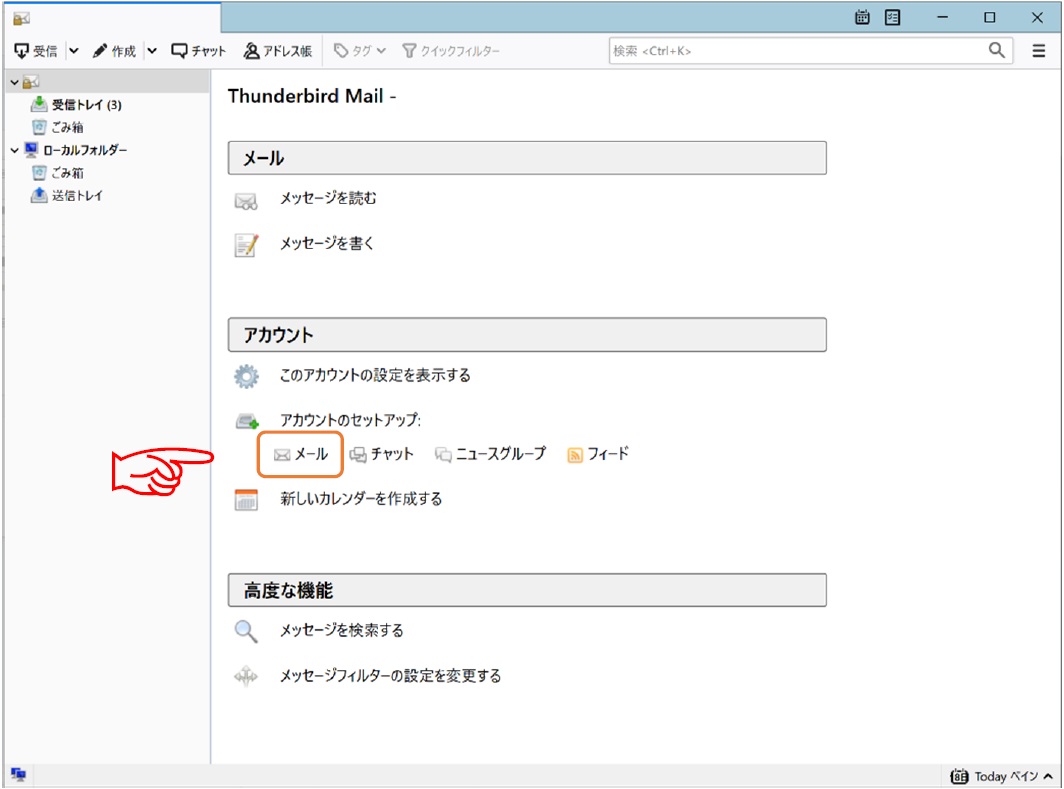
Task: Click the write message pencil icon
Action: coord(246,245)
